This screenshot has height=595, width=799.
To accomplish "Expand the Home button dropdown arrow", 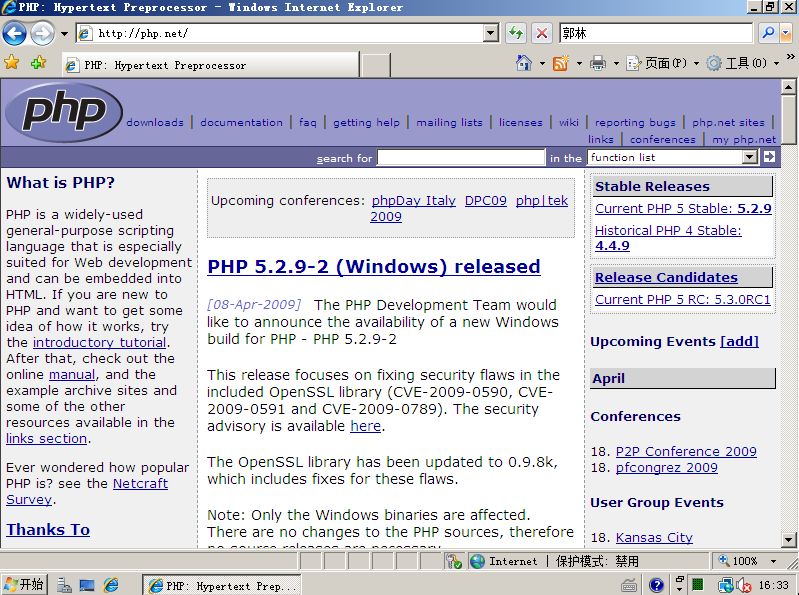I will (x=542, y=64).
